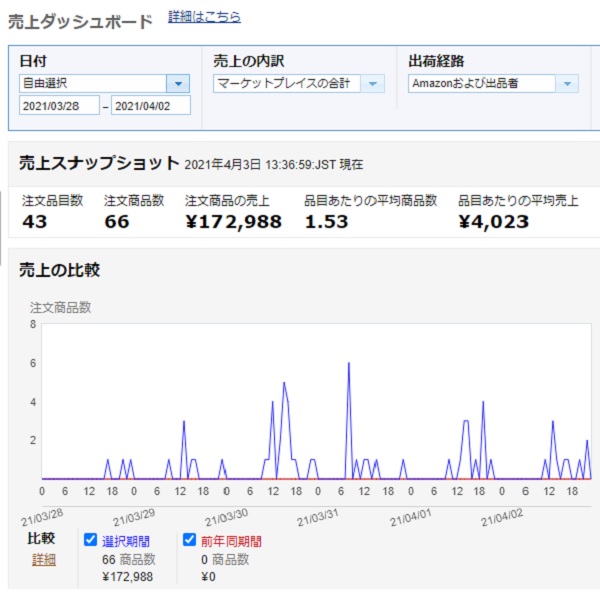
Task: Click the ¥172,988 sales value in snapshot
Action: pyautogui.click(x=234, y=222)
